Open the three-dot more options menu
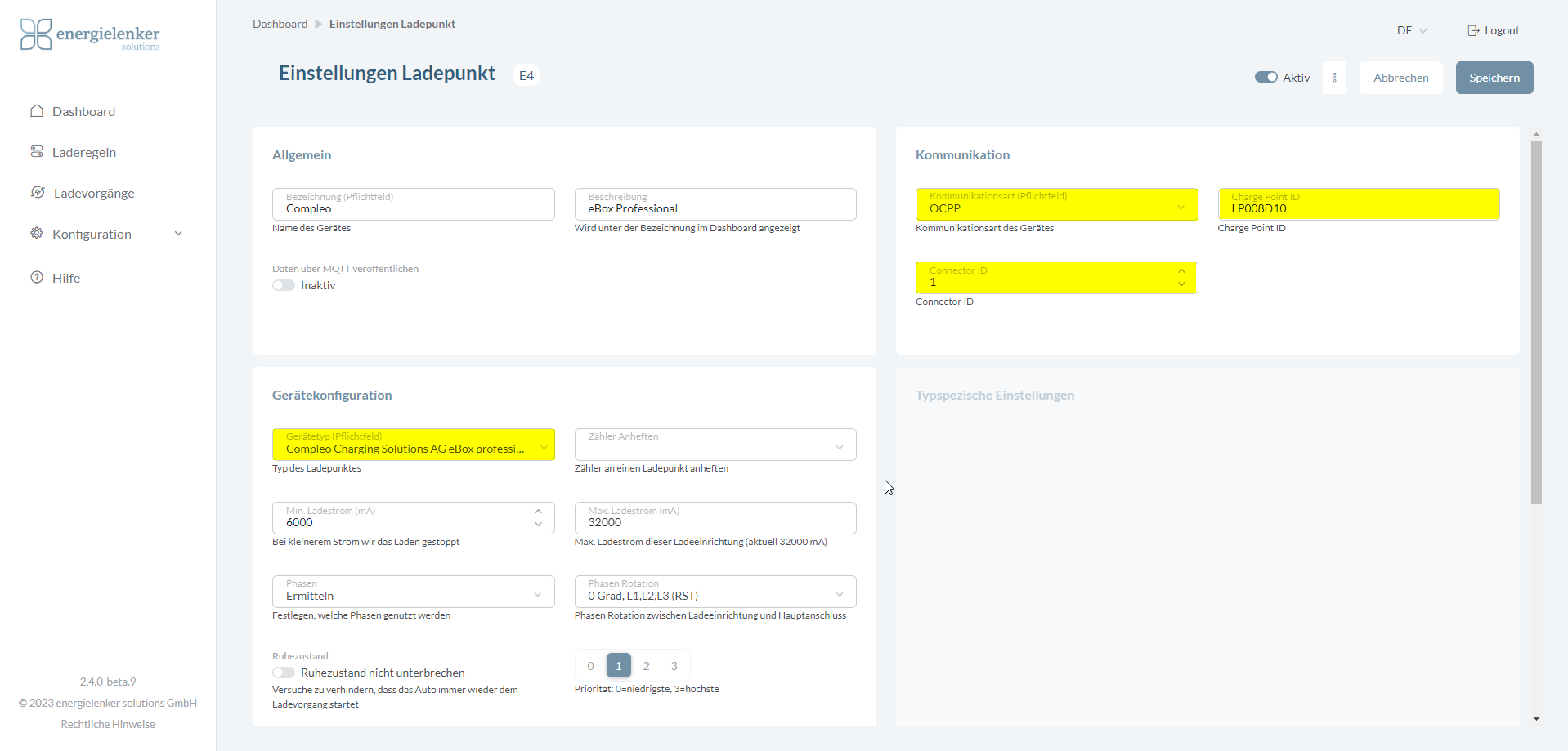Screen dimensions: 1568x751 tap(1334, 78)
